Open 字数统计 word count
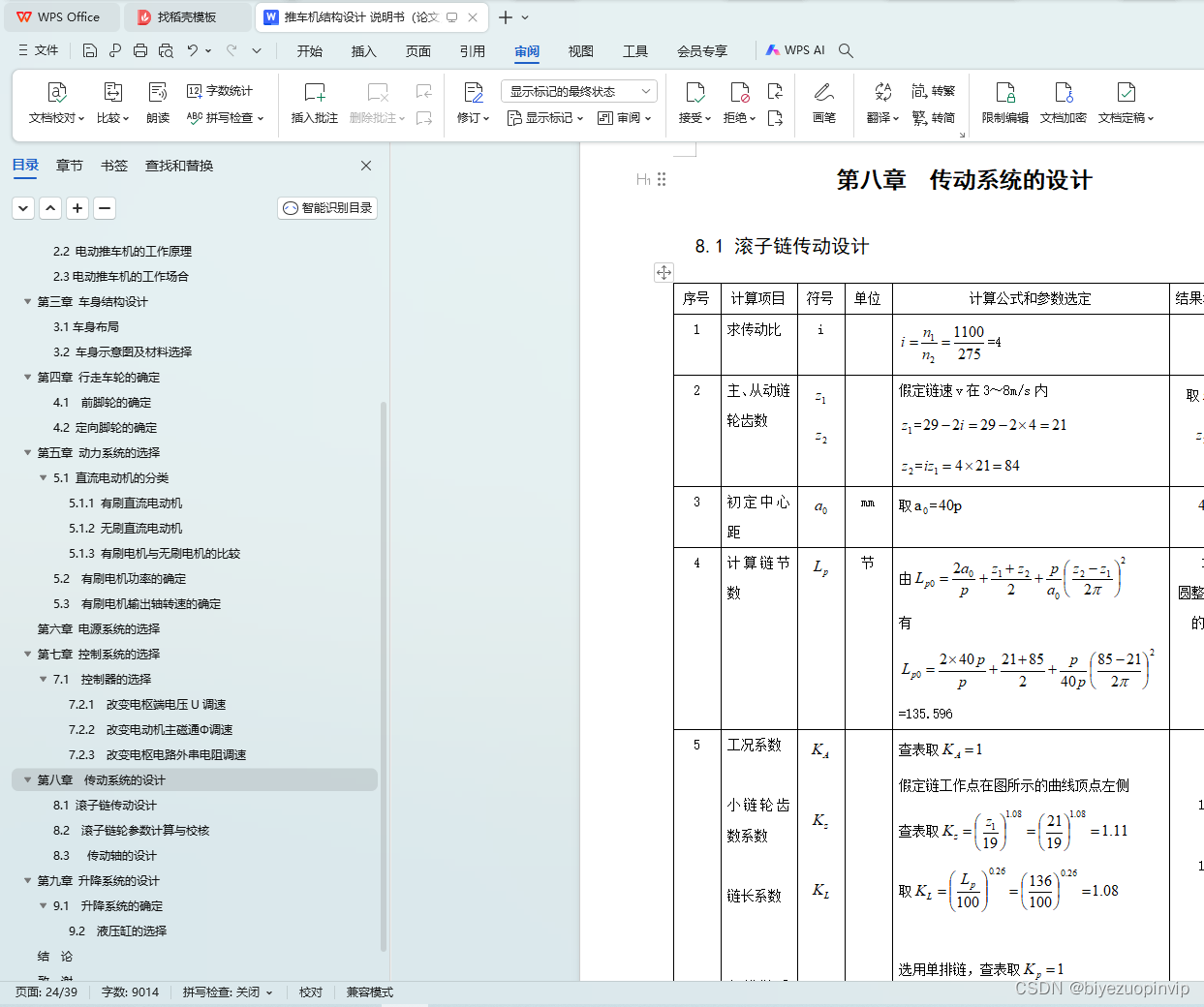The image size is (1204, 1007). pos(219,91)
